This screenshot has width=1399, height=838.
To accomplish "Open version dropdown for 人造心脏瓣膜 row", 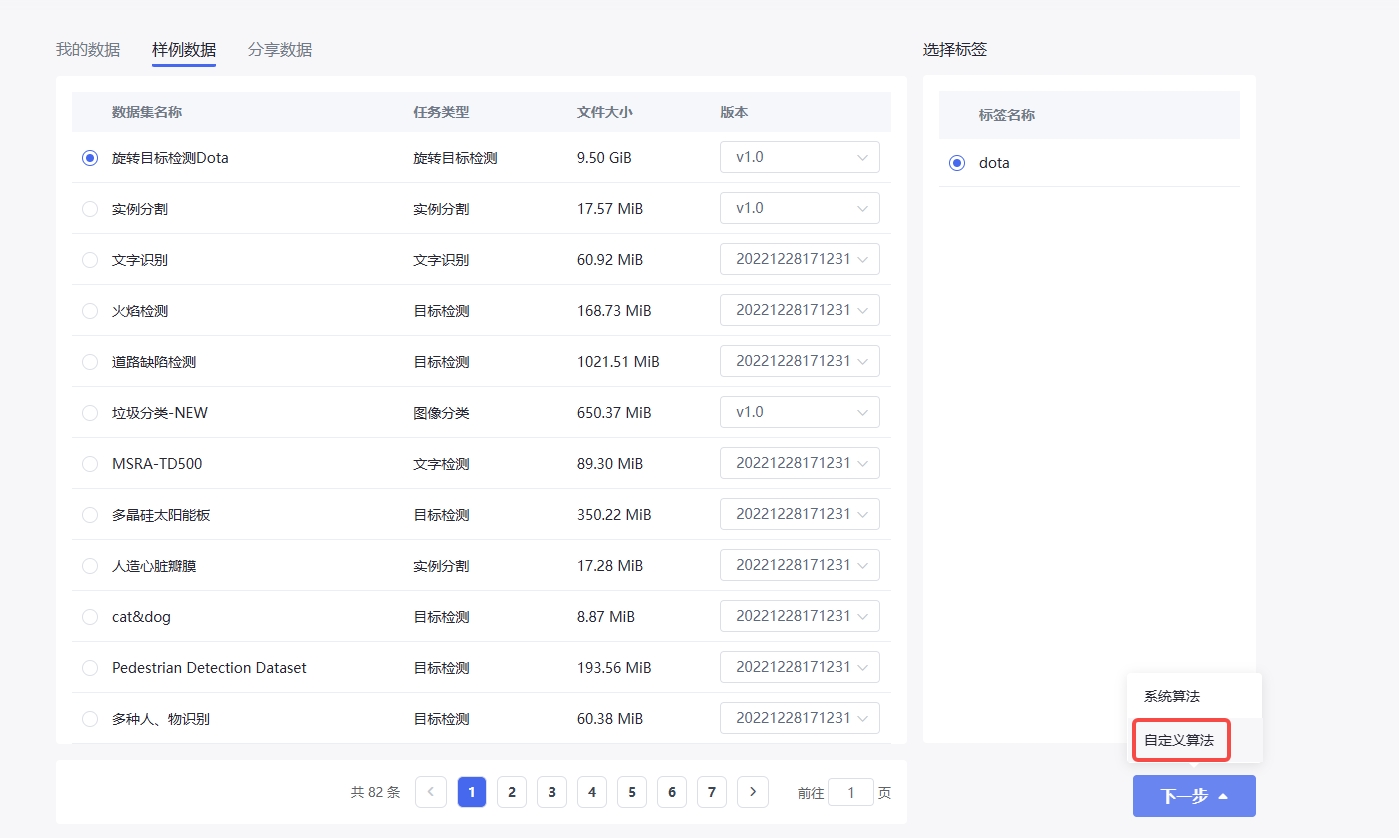I will [800, 565].
